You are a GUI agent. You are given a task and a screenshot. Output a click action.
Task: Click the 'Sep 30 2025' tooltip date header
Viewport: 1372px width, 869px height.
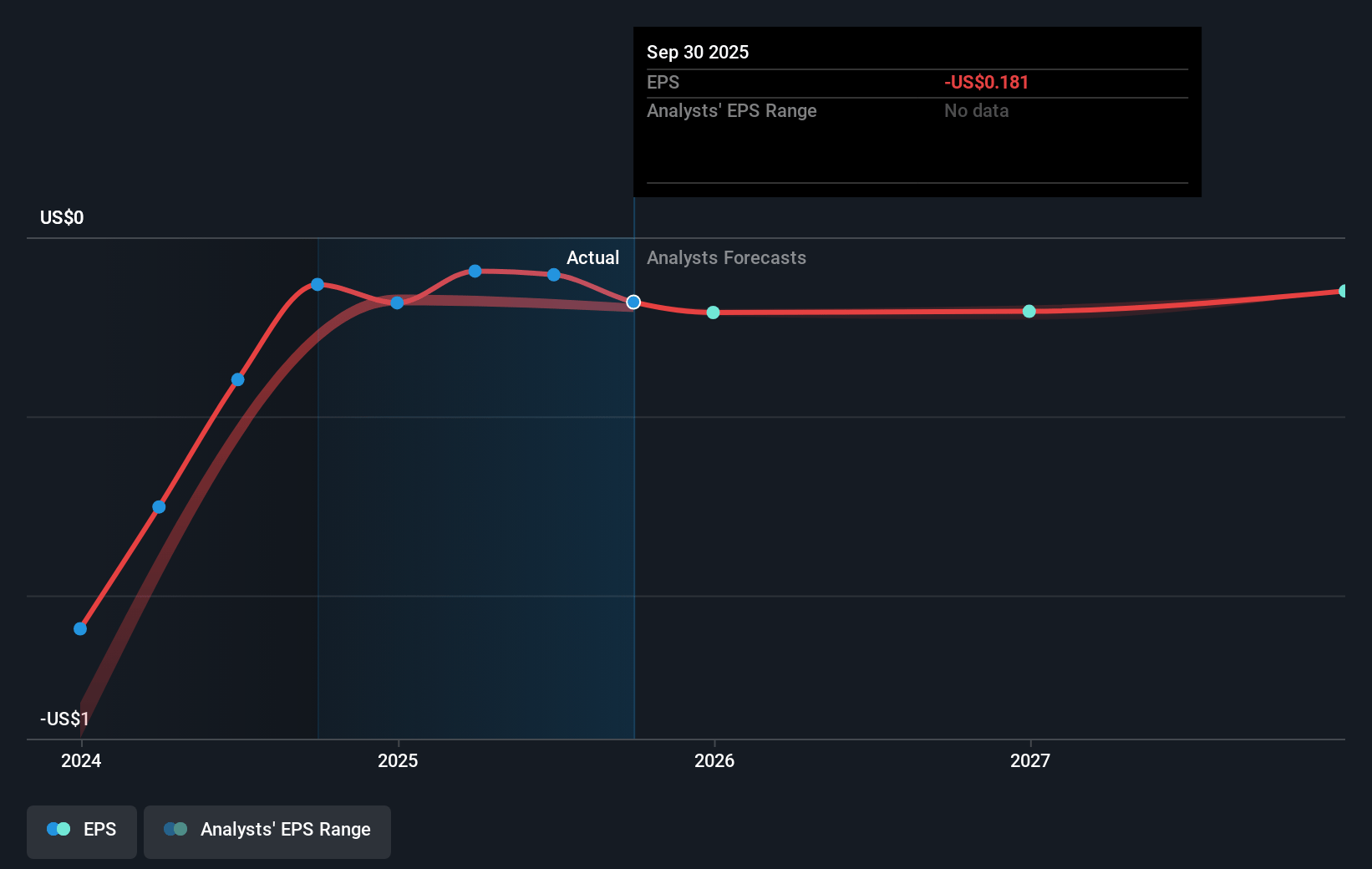coord(698,53)
